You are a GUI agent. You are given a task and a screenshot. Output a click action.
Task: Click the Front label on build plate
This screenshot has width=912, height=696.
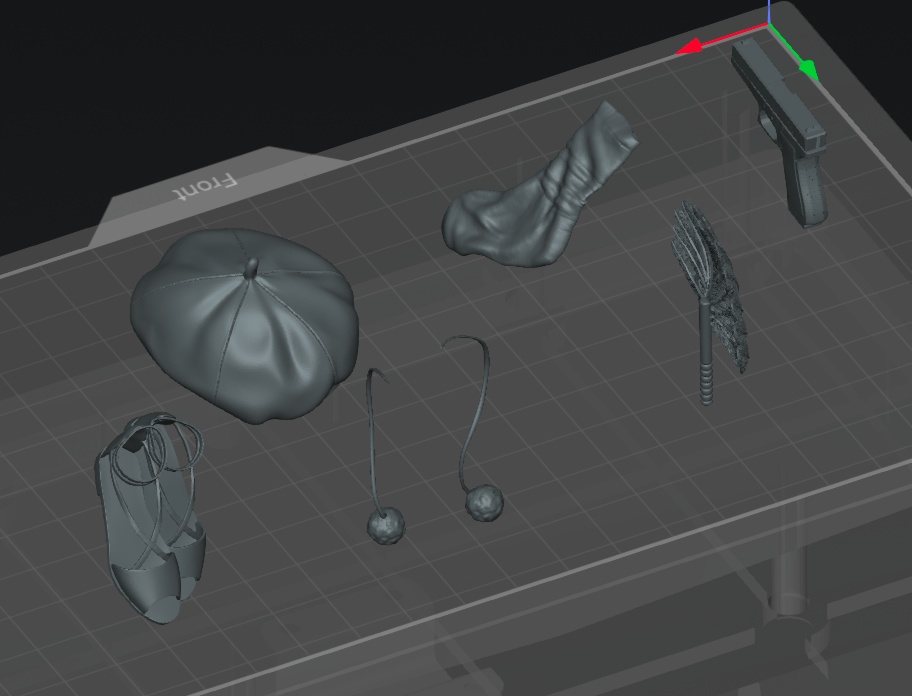click(205, 187)
